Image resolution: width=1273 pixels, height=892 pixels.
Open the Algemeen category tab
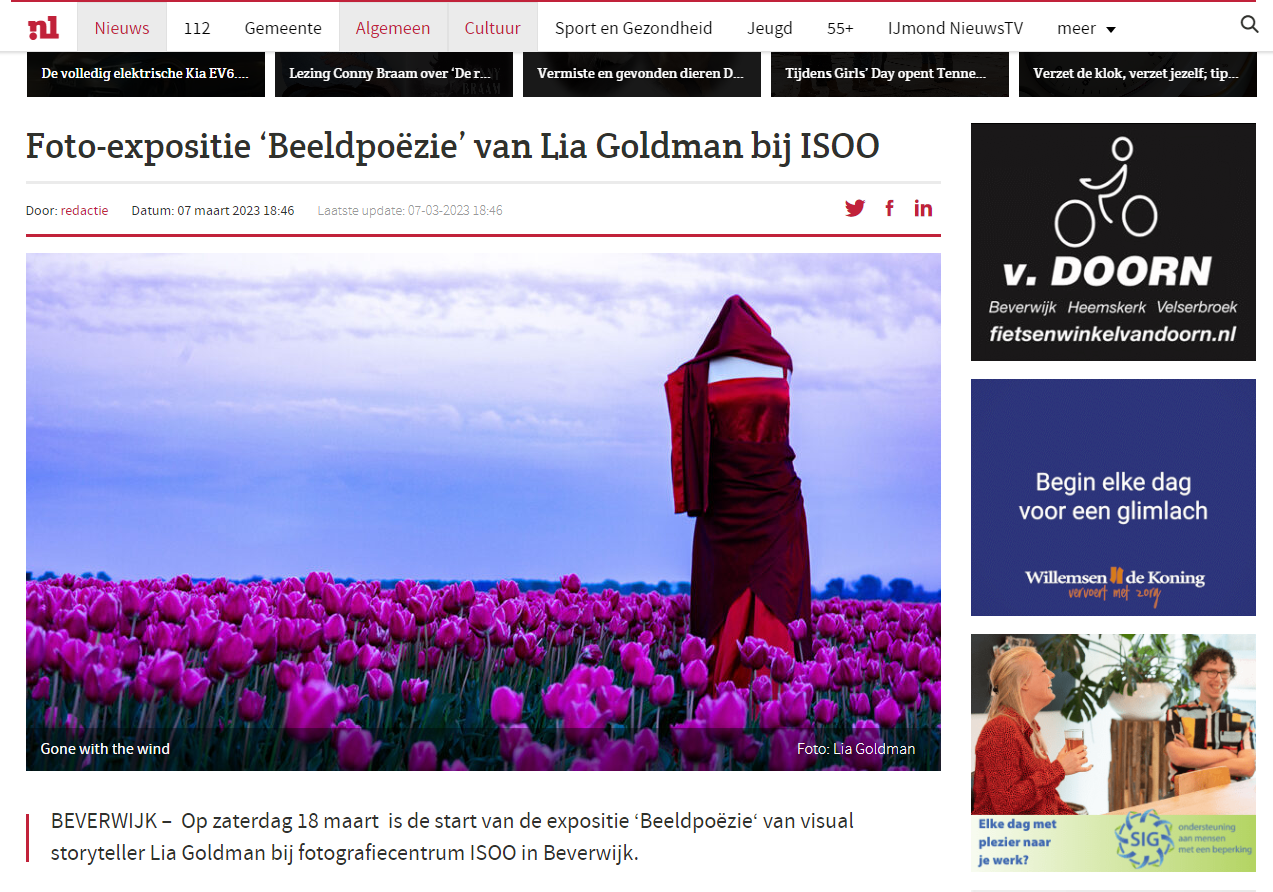click(x=393, y=28)
